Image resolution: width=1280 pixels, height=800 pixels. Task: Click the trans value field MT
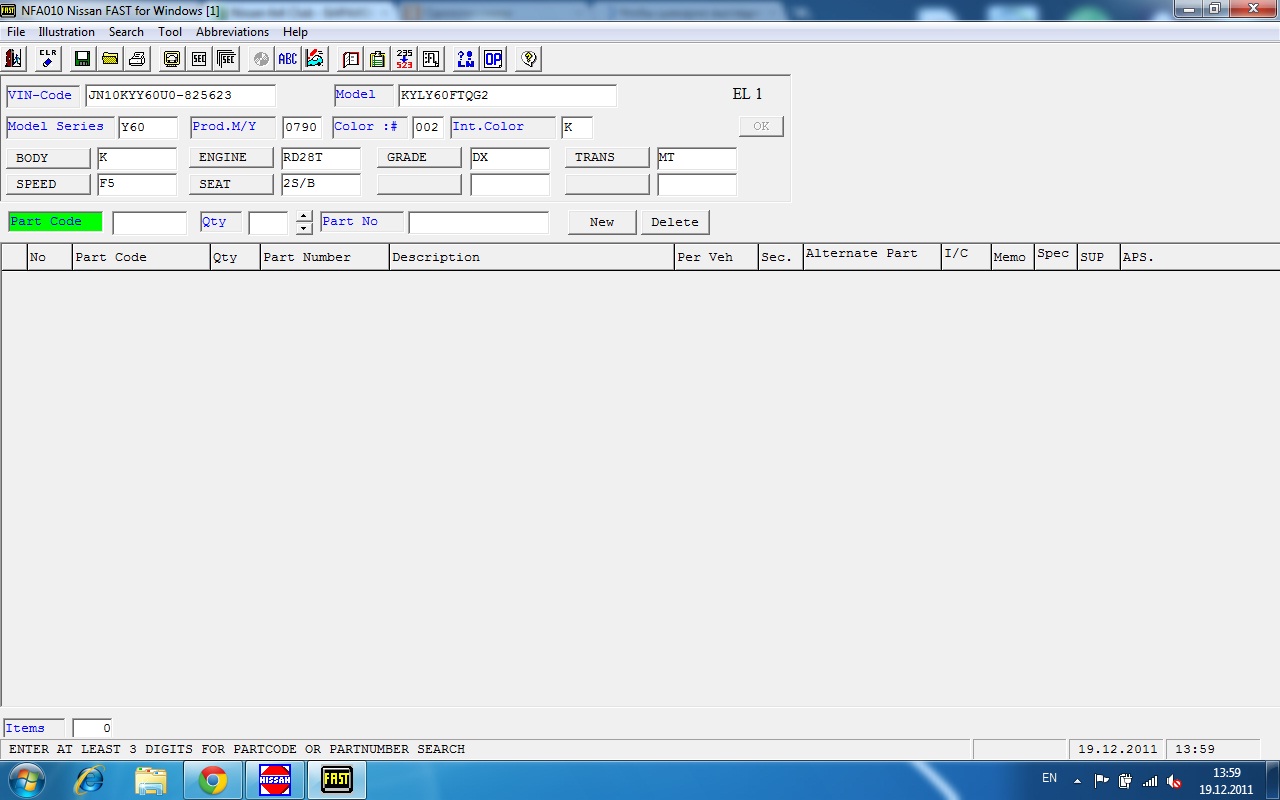pyautogui.click(x=697, y=158)
